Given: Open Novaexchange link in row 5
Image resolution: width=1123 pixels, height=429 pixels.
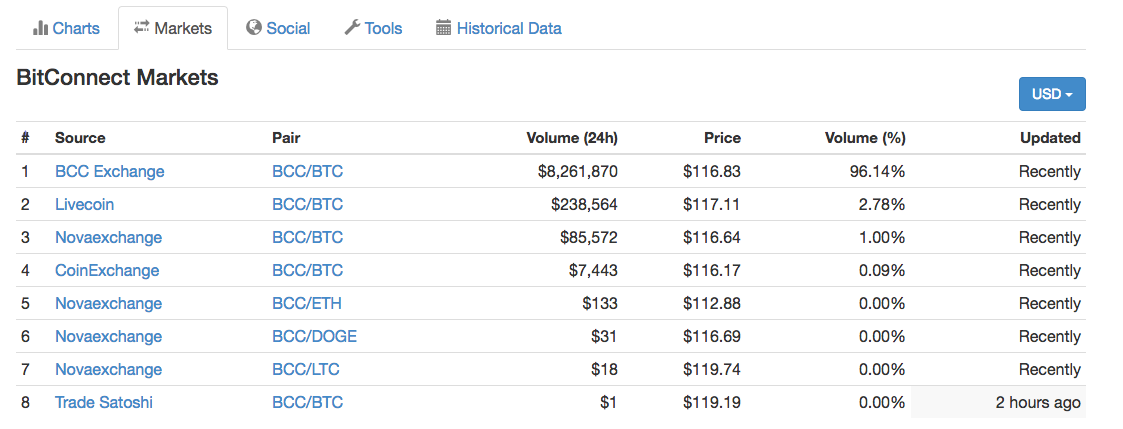Looking at the screenshot, I should click(108, 304).
